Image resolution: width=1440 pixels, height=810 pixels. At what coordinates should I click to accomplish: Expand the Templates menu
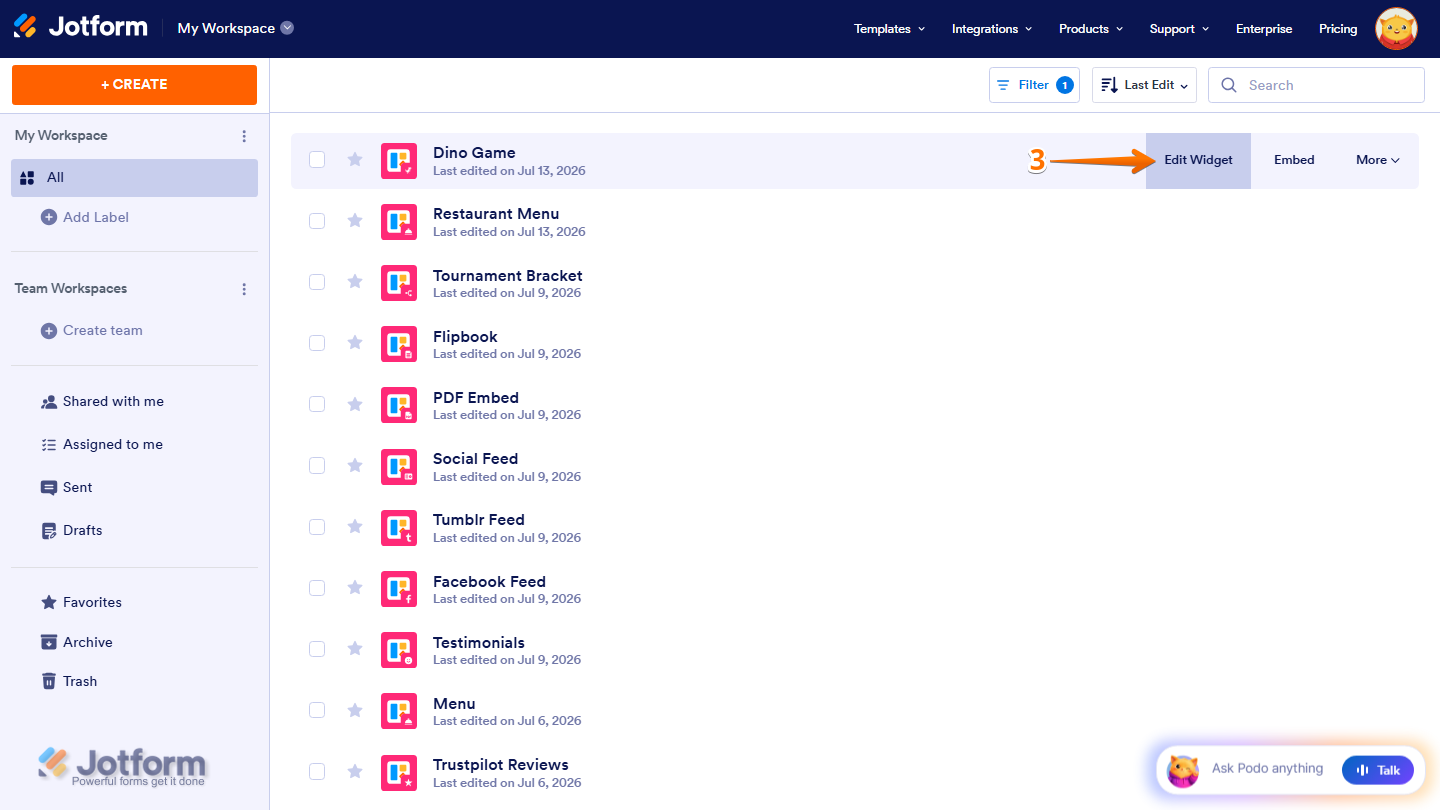[889, 29]
